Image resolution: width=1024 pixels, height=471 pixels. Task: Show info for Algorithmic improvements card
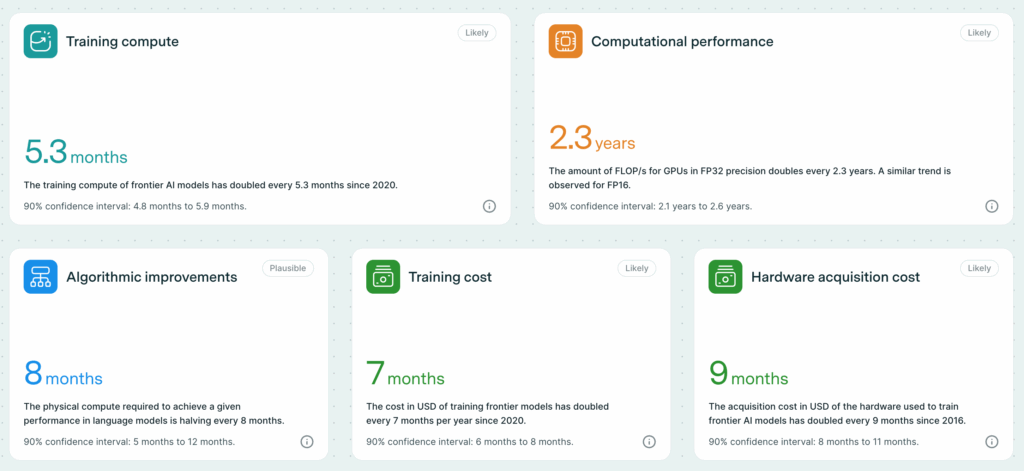(x=307, y=442)
